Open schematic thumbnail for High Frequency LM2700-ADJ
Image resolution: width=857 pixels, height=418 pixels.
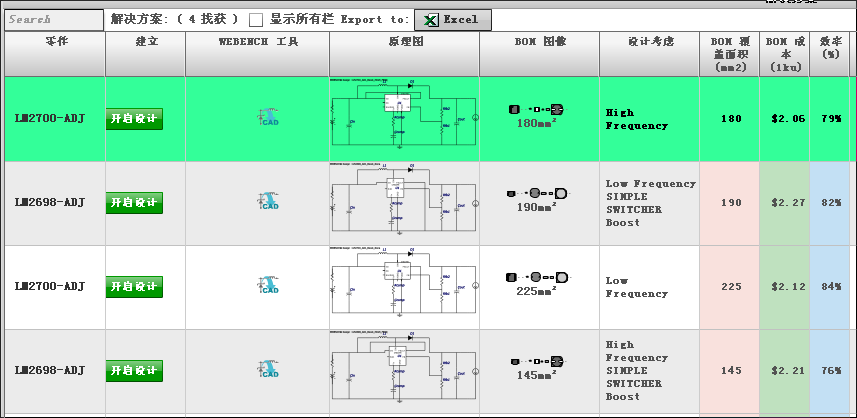[404, 114]
